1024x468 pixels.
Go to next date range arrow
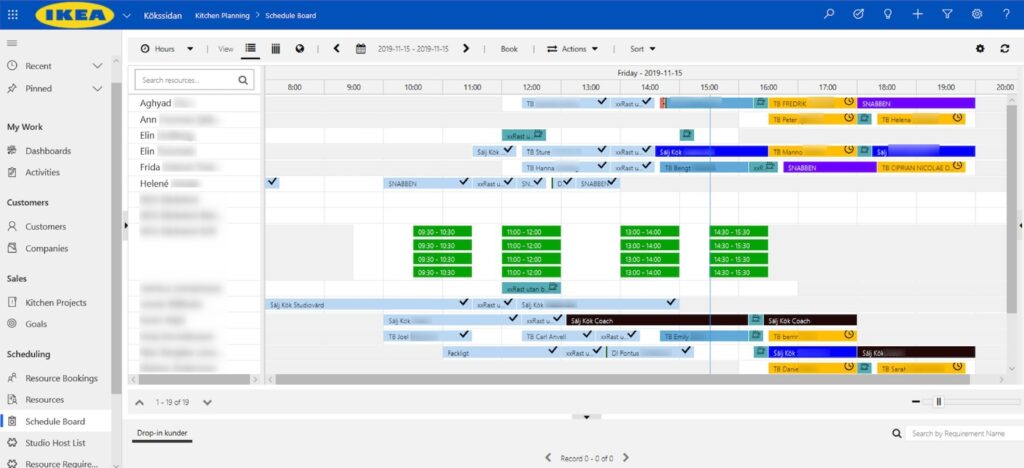coord(466,48)
